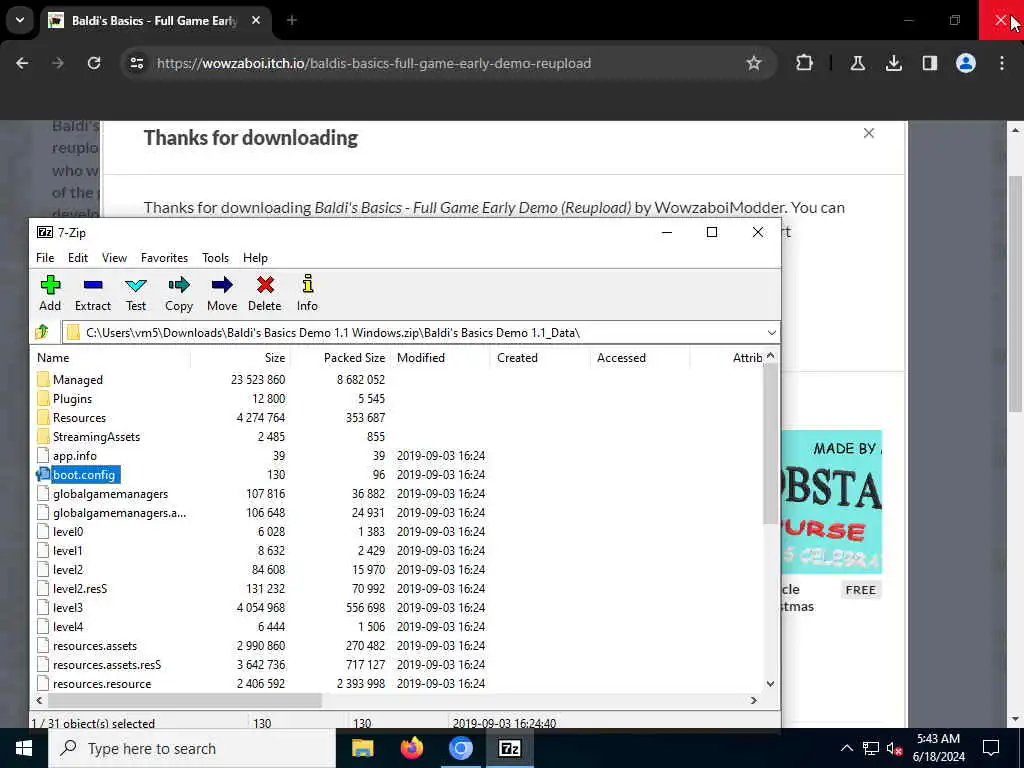
Task: Sort by the Name column header
Action: tap(111, 358)
